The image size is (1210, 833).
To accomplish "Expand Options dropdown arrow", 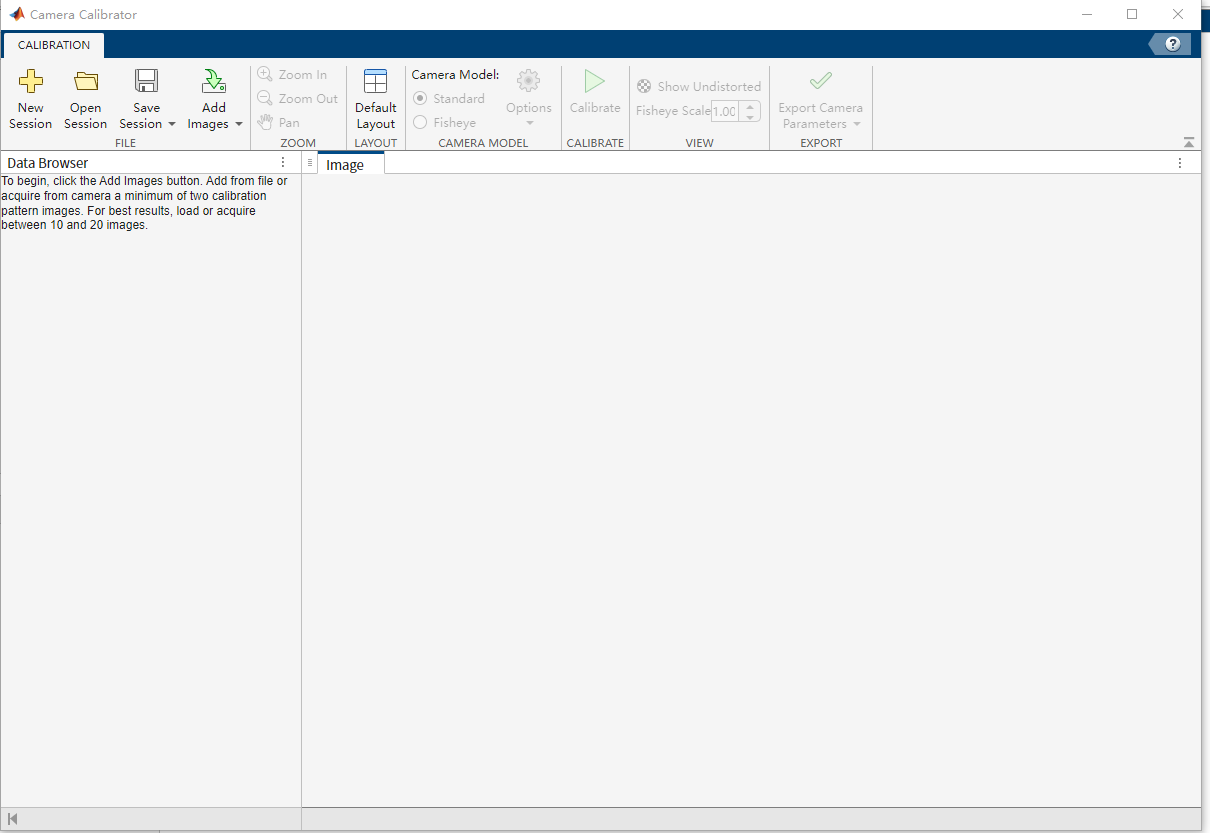I will point(529,124).
